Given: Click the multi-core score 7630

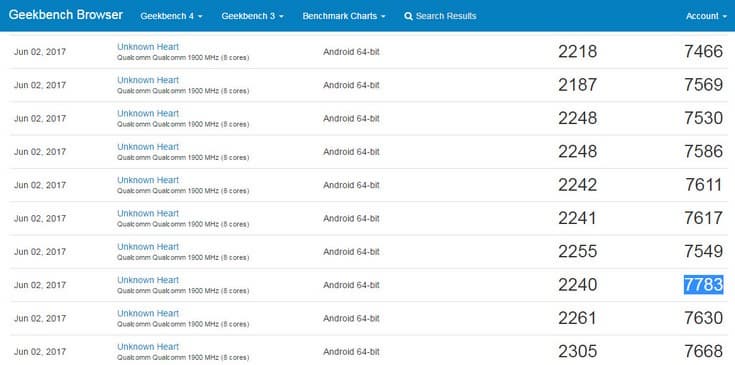Looking at the screenshot, I should (703, 318).
